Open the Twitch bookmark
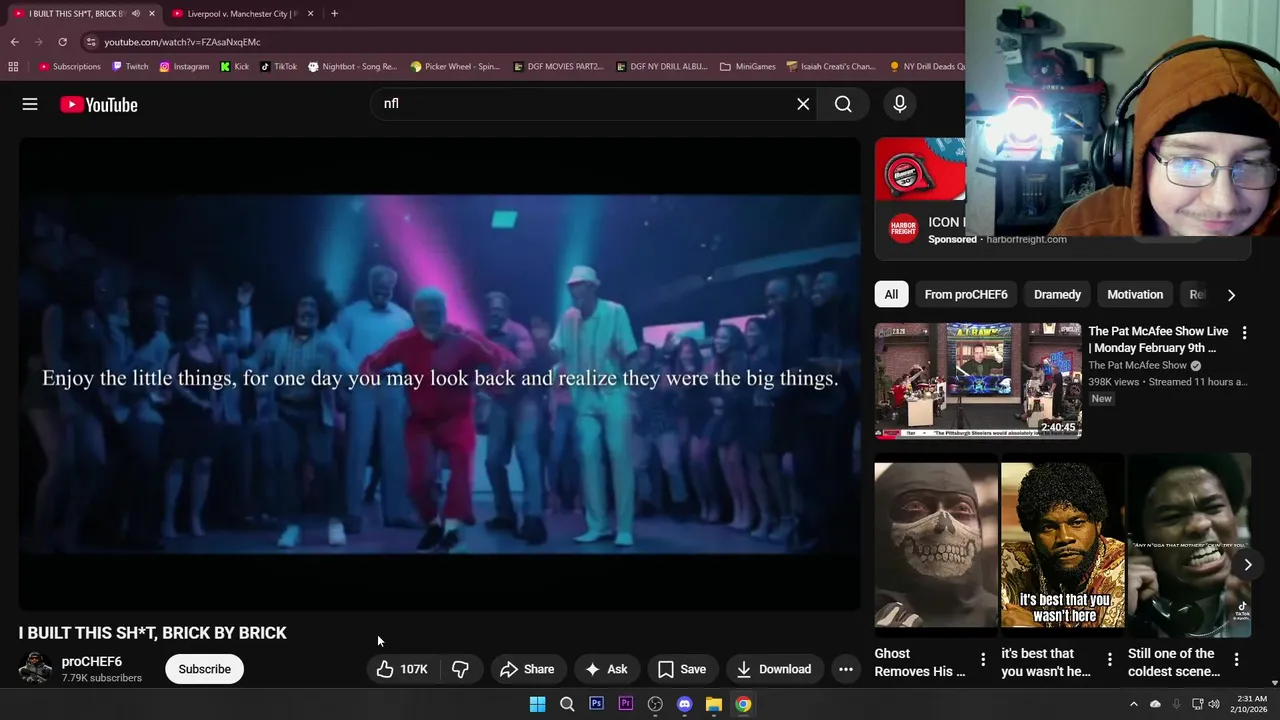The height and width of the screenshot is (720, 1280). [130, 66]
